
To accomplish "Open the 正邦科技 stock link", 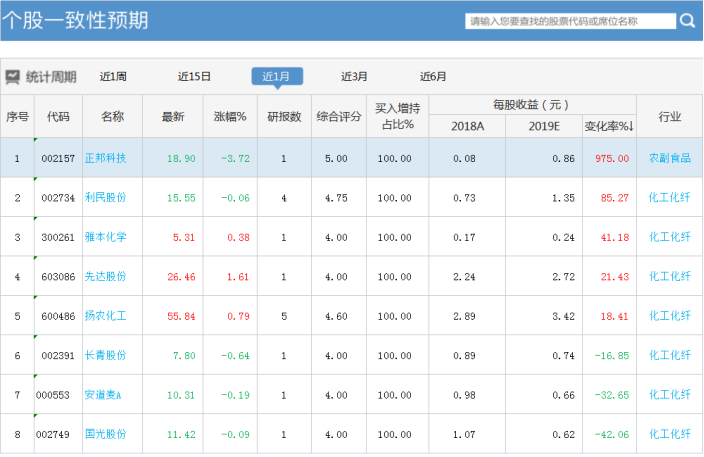I will point(106,158).
